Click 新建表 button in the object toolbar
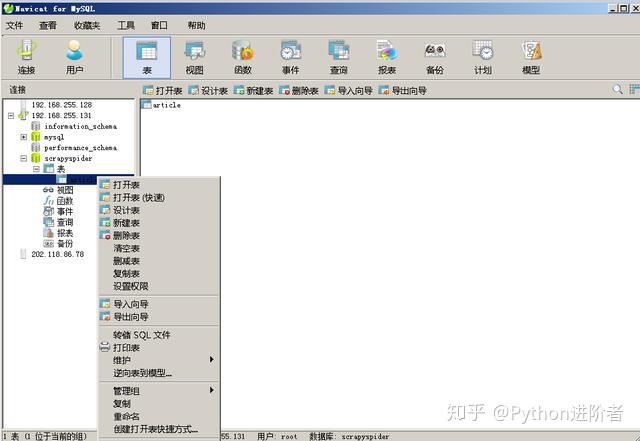Screen dimensions: 640x441 coord(253,90)
